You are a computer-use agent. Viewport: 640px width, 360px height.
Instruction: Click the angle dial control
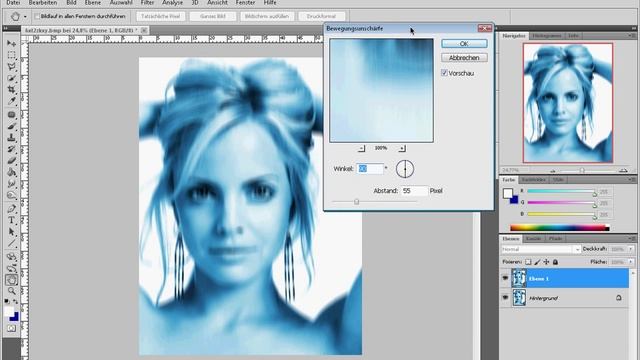(405, 169)
